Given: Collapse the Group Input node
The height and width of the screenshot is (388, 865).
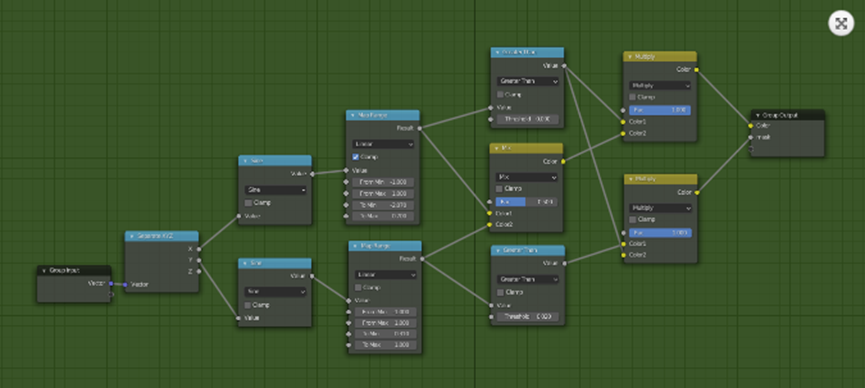Looking at the screenshot, I should pos(44,270).
